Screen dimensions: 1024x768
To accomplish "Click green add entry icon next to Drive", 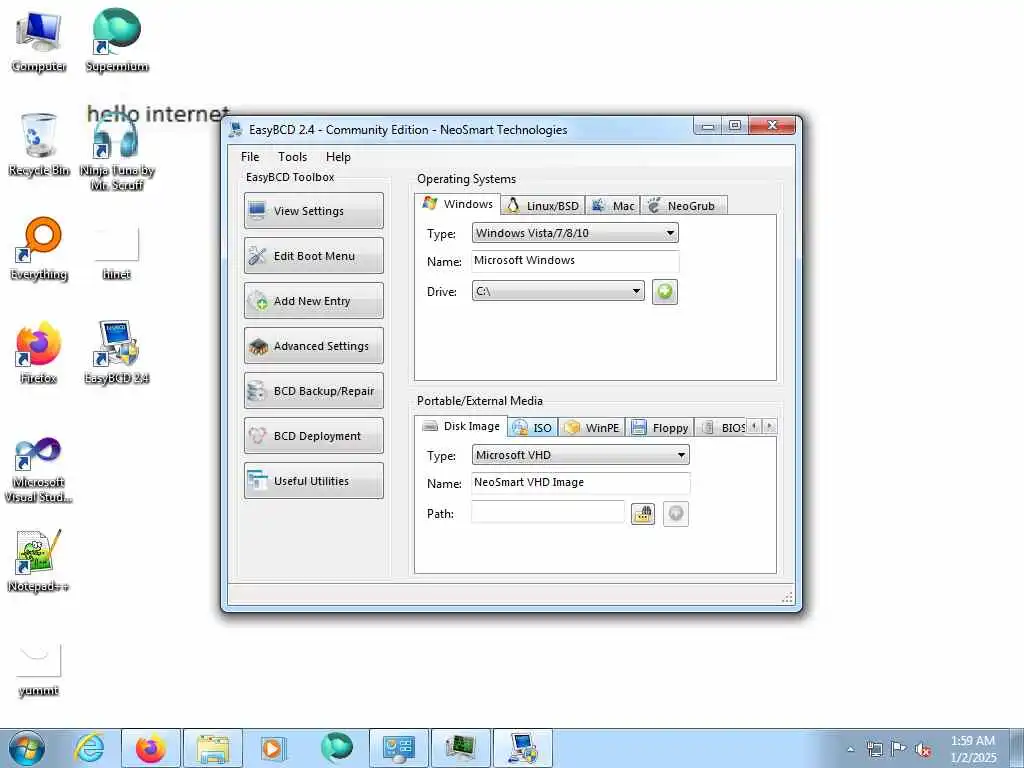I will pyautogui.click(x=664, y=291).
